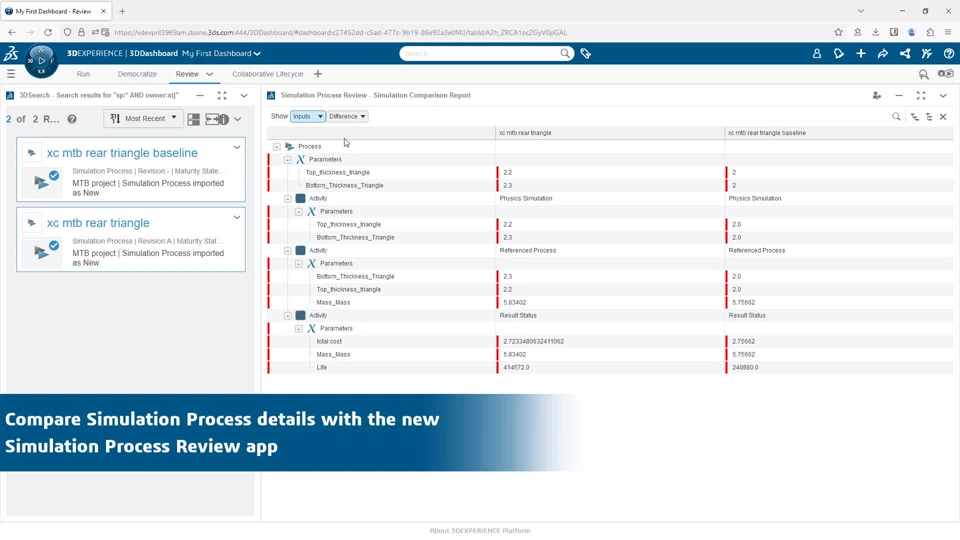Select the Review tab
This screenshot has width=960, height=540.
[x=187, y=74]
